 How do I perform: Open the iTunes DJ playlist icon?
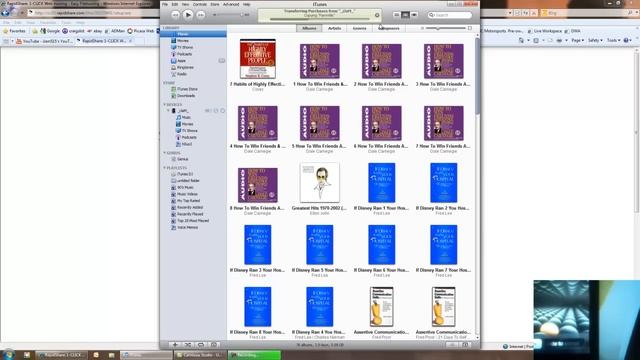coord(173,174)
